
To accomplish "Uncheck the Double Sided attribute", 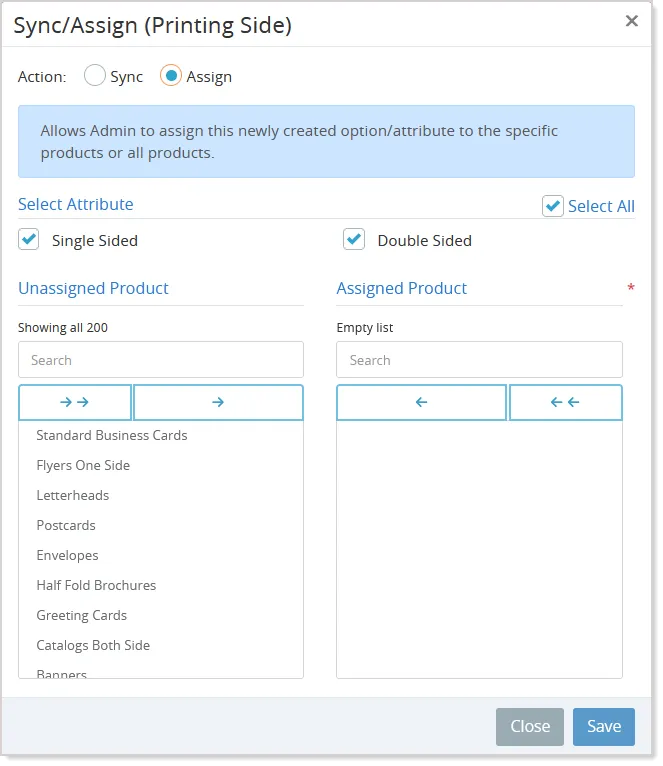I will pyautogui.click(x=354, y=239).
